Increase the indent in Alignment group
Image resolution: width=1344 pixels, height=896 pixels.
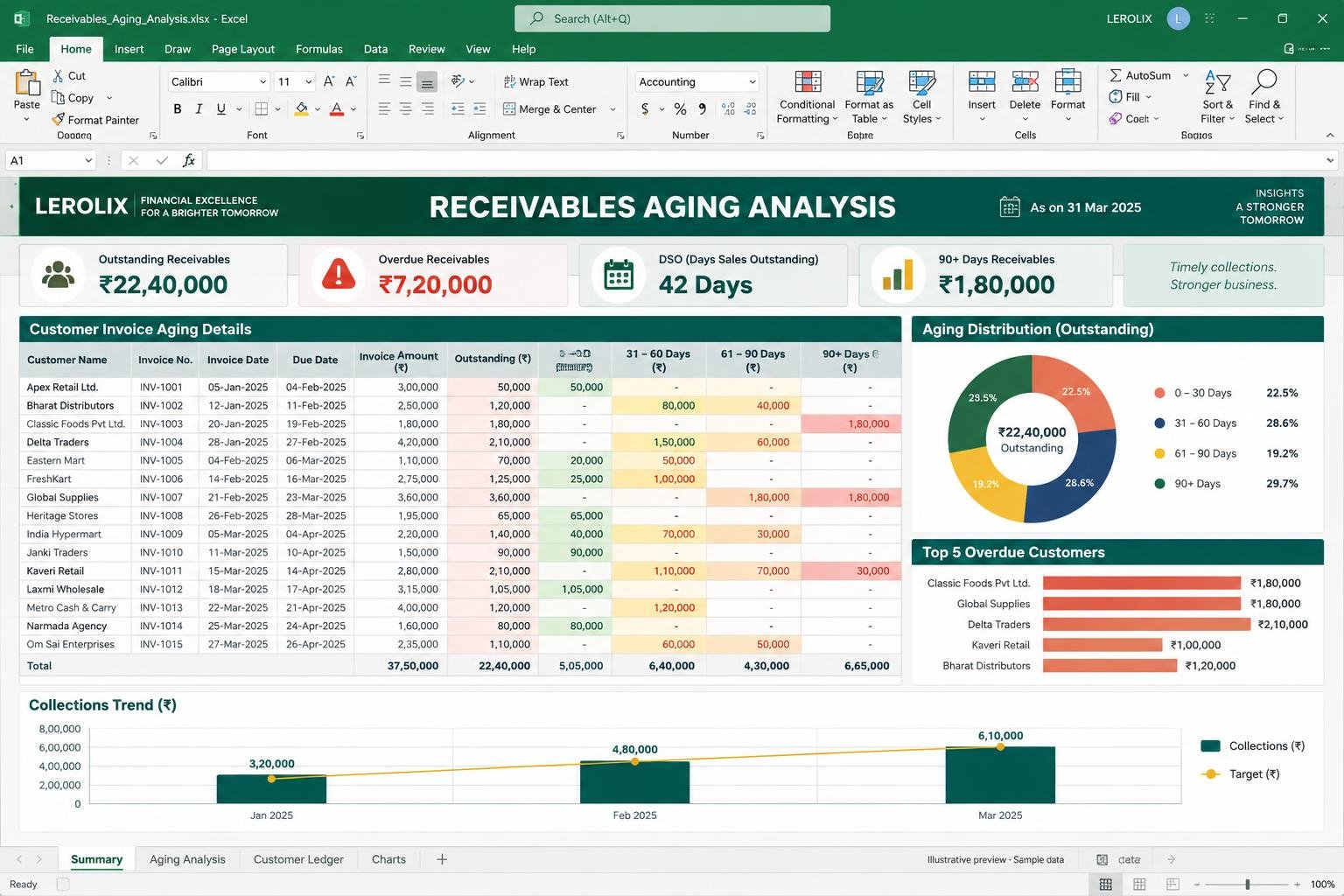479,109
